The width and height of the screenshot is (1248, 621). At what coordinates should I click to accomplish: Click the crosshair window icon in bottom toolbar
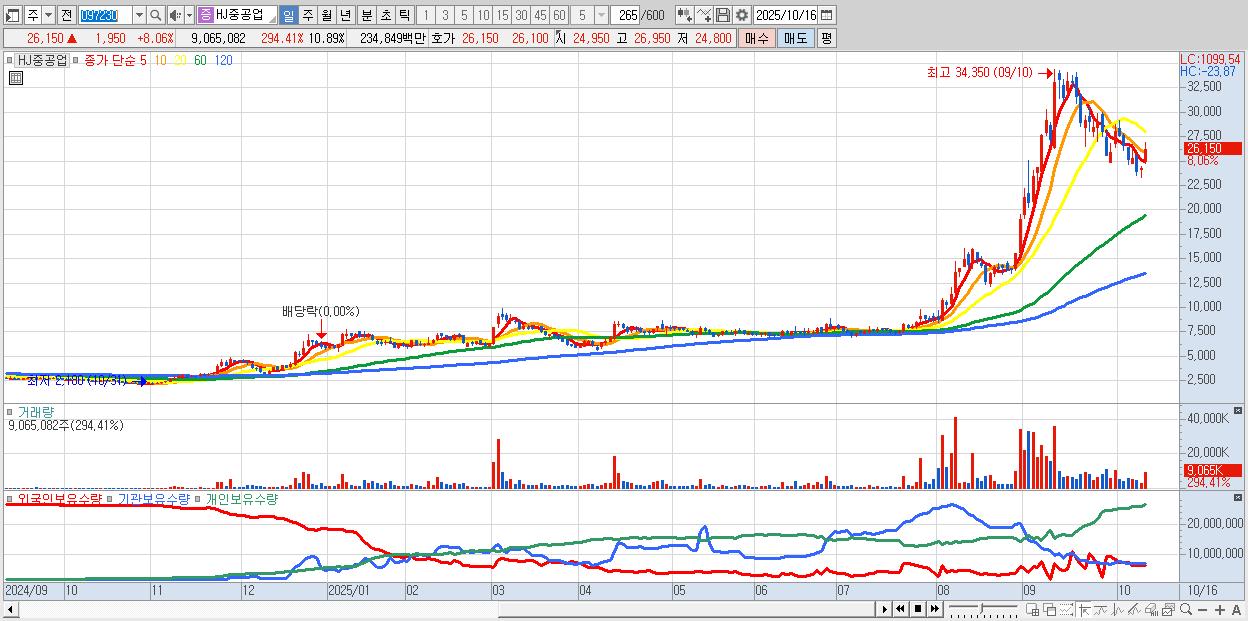click(x=1033, y=609)
